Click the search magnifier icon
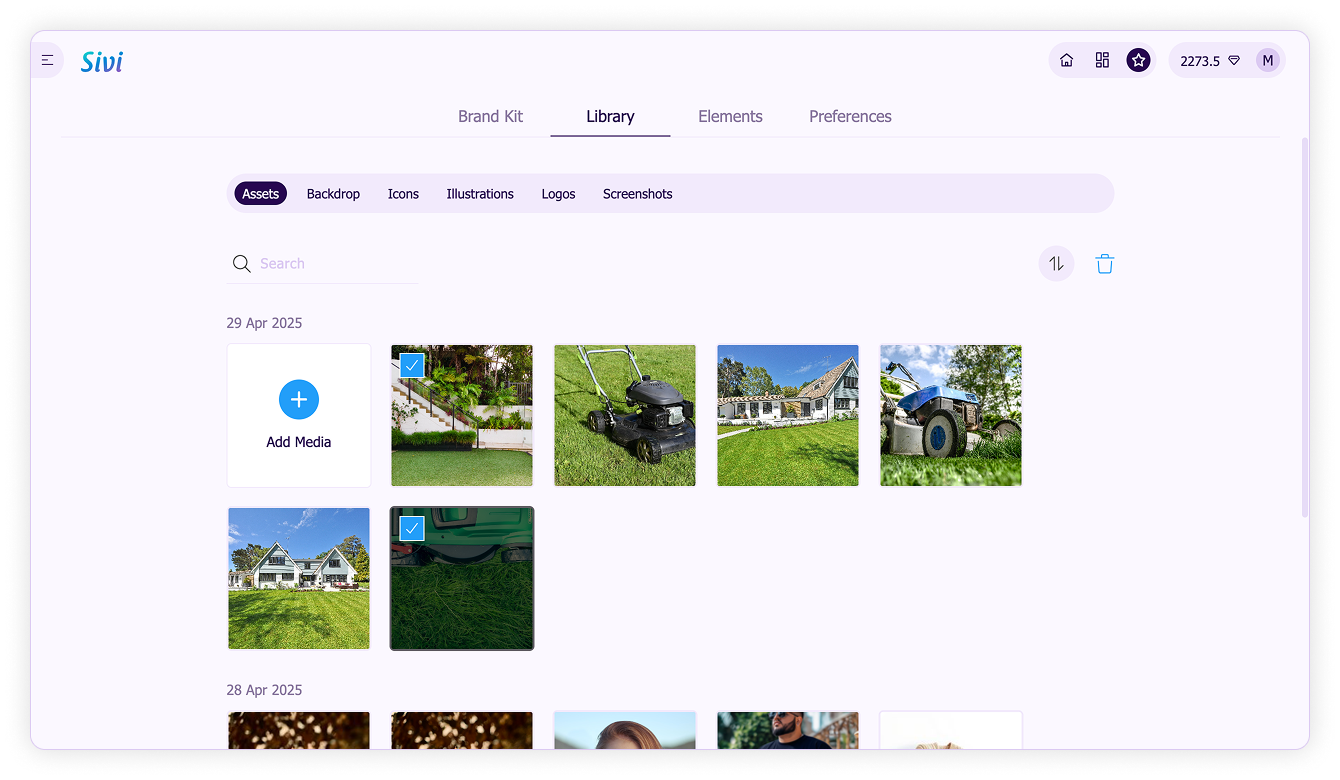1340x780 pixels. pos(241,264)
